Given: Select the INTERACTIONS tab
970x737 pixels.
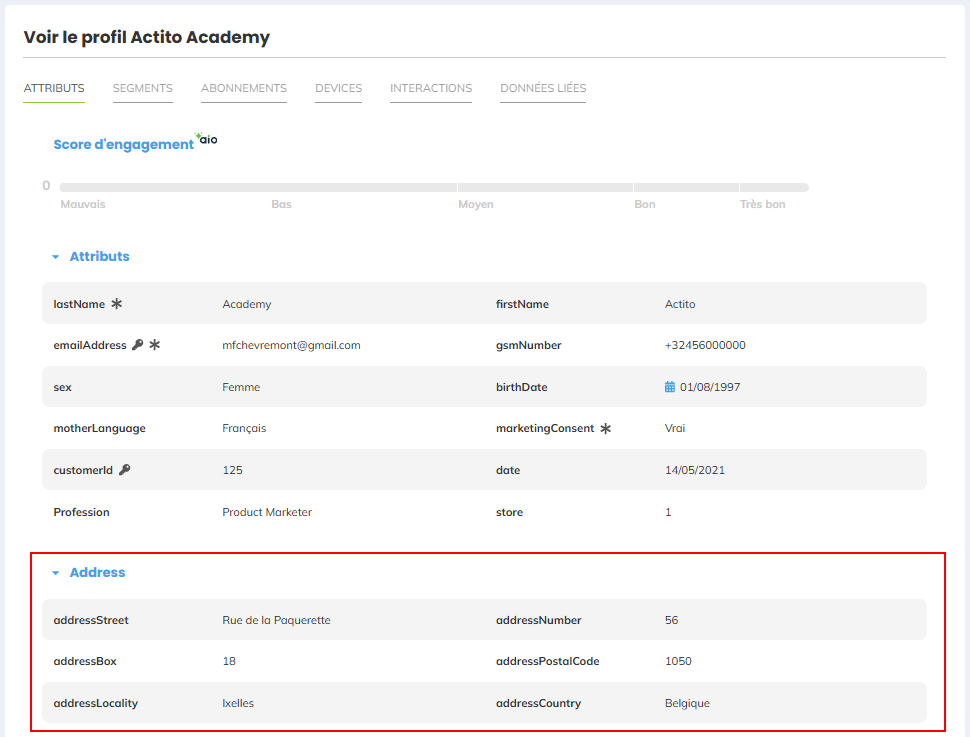Looking at the screenshot, I should pos(431,88).
